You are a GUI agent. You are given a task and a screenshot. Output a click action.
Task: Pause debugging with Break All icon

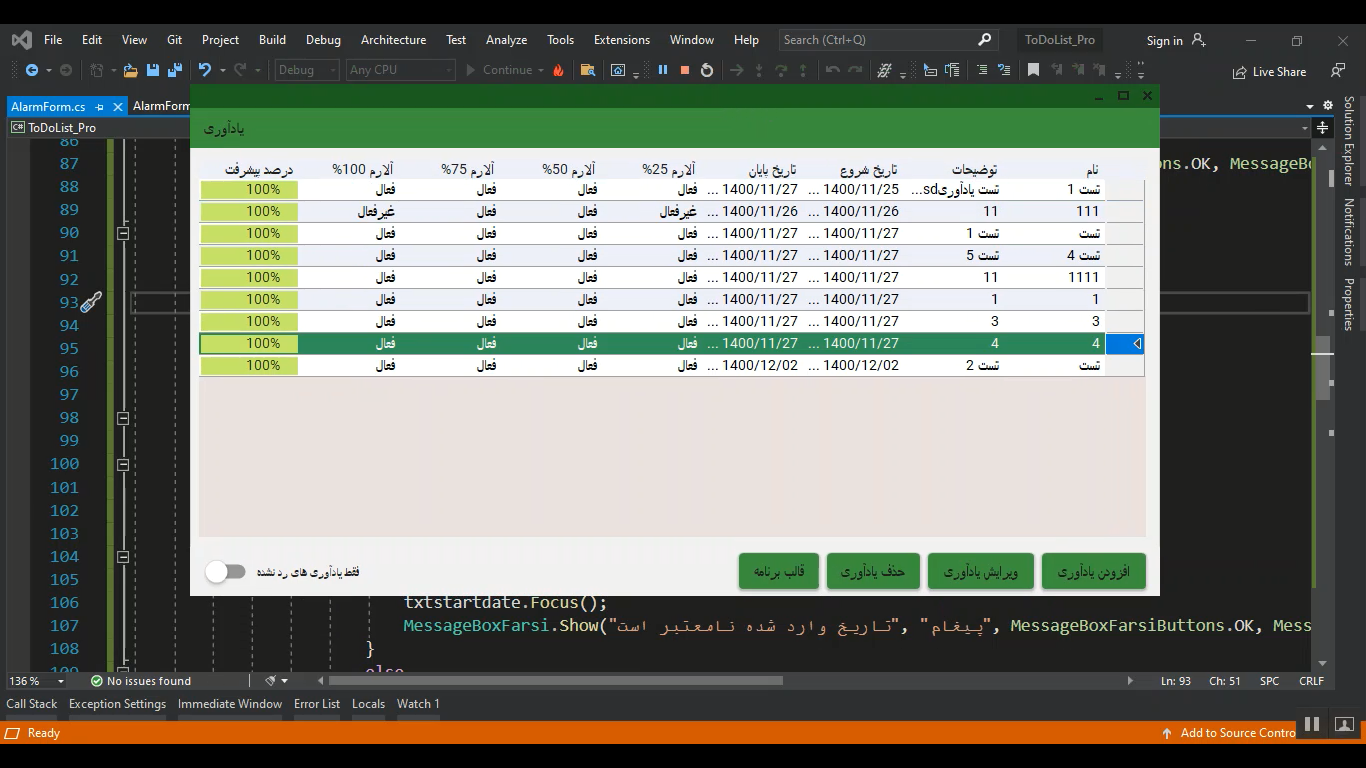tap(662, 70)
